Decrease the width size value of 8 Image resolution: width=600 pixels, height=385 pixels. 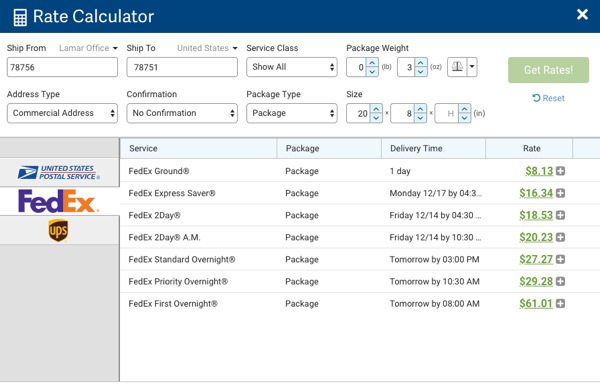pyautogui.click(x=420, y=118)
